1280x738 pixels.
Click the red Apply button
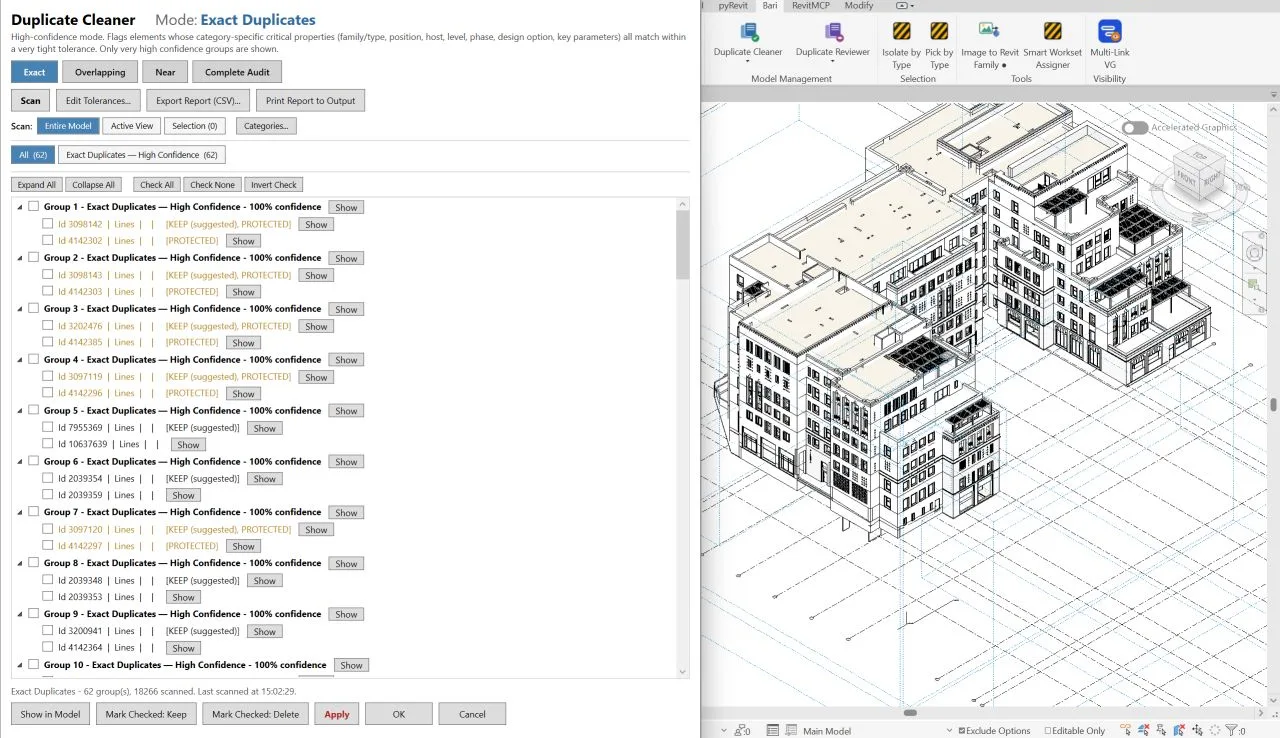[337, 714]
